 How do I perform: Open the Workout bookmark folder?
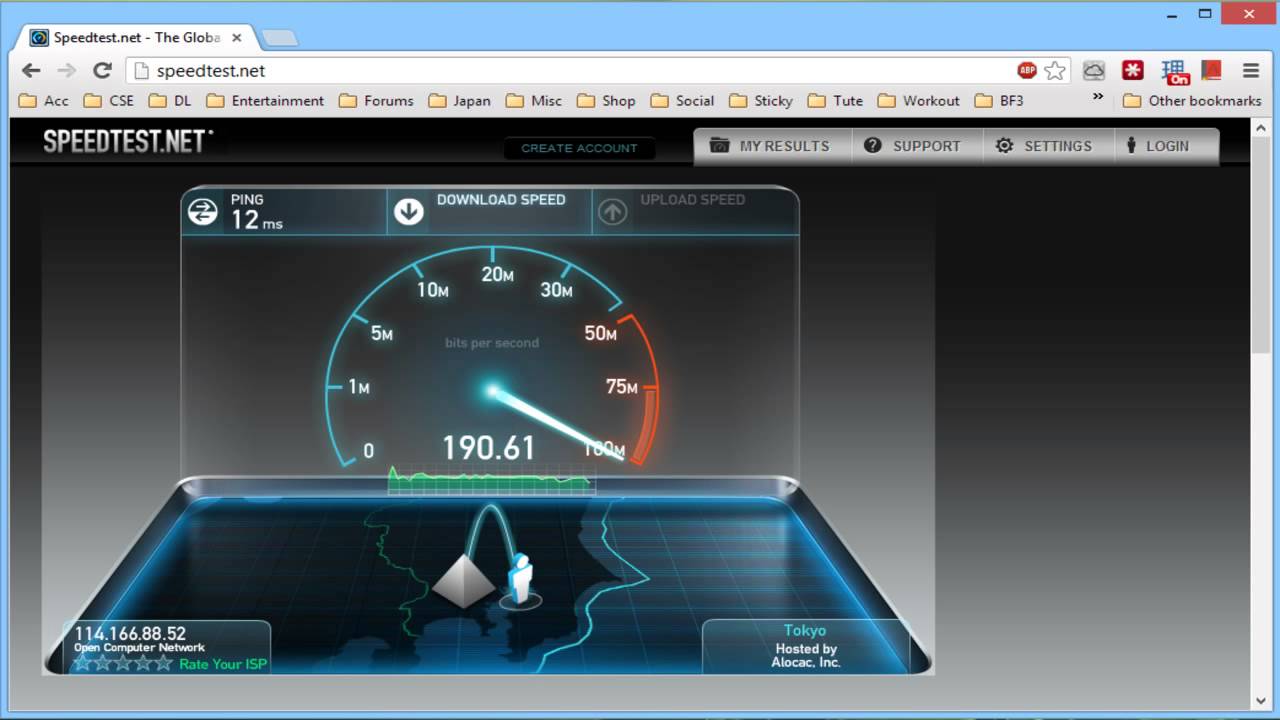point(918,100)
